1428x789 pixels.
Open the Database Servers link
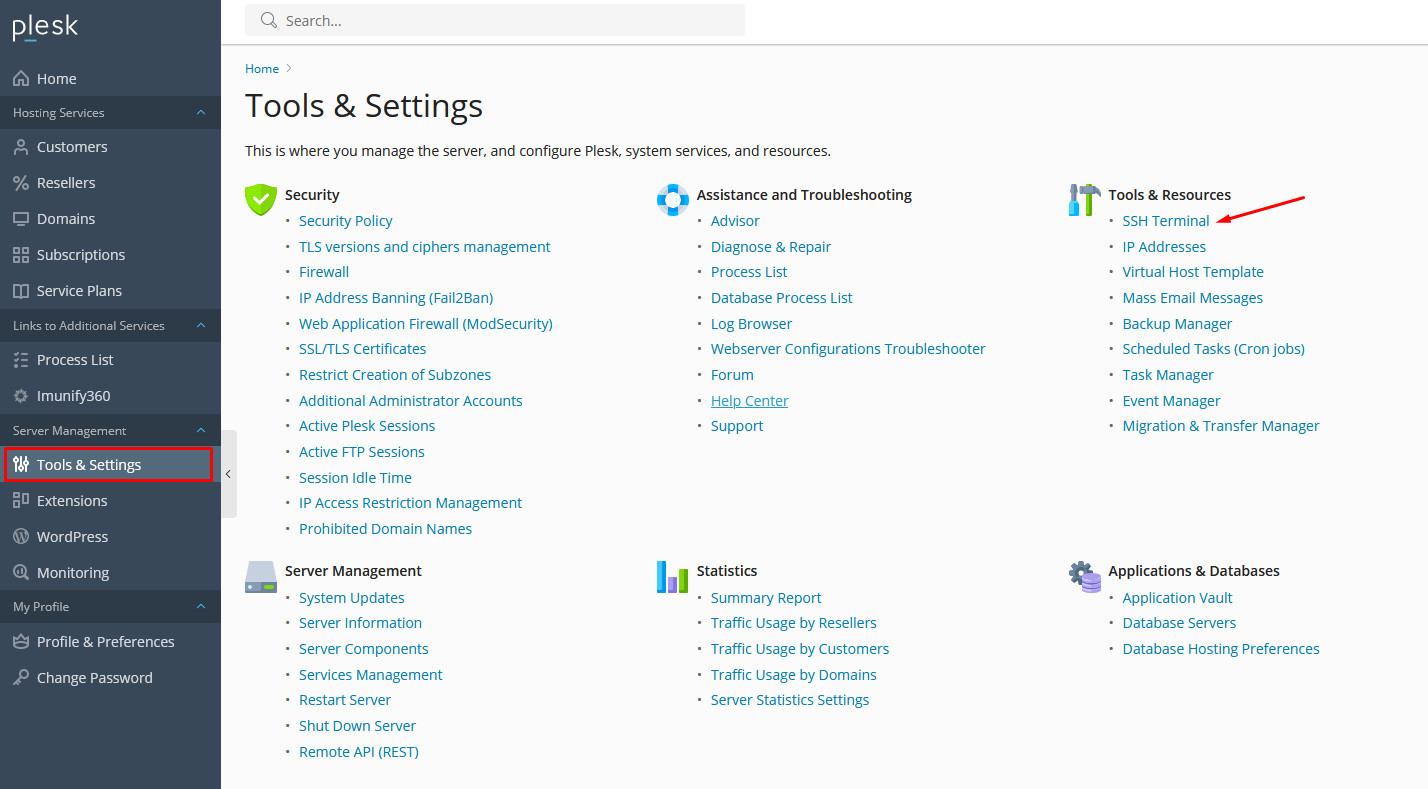tap(1179, 622)
